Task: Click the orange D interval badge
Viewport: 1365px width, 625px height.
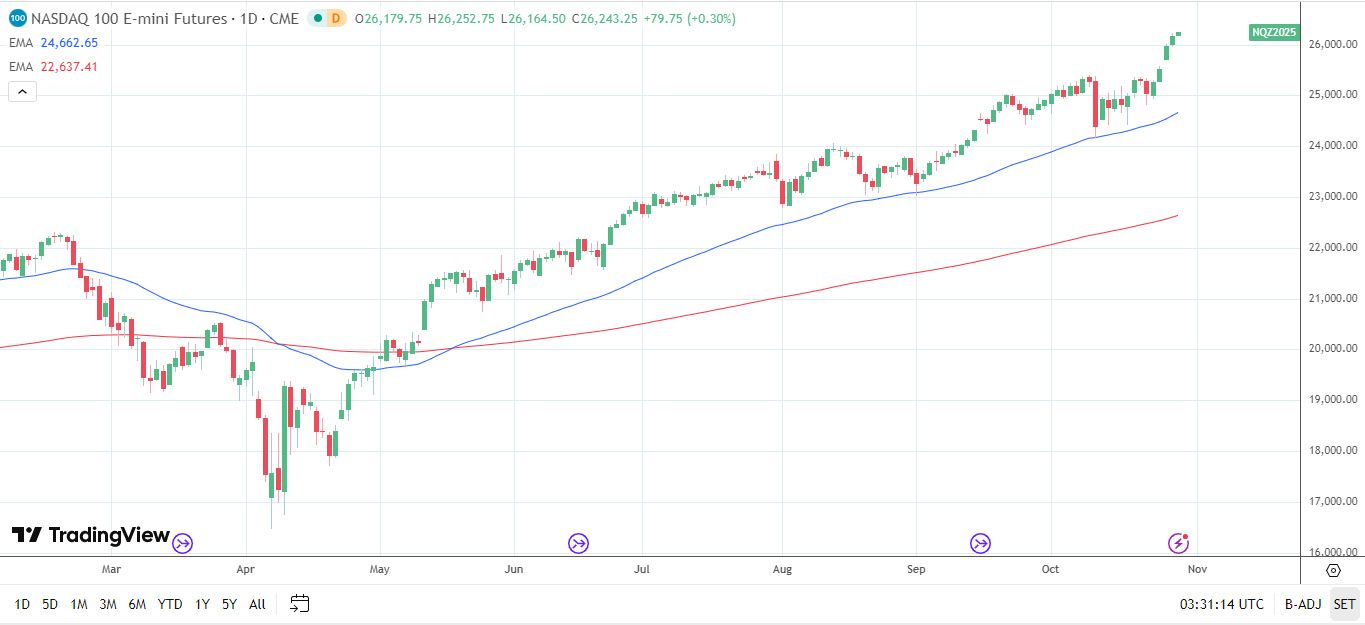Action: 337,18
